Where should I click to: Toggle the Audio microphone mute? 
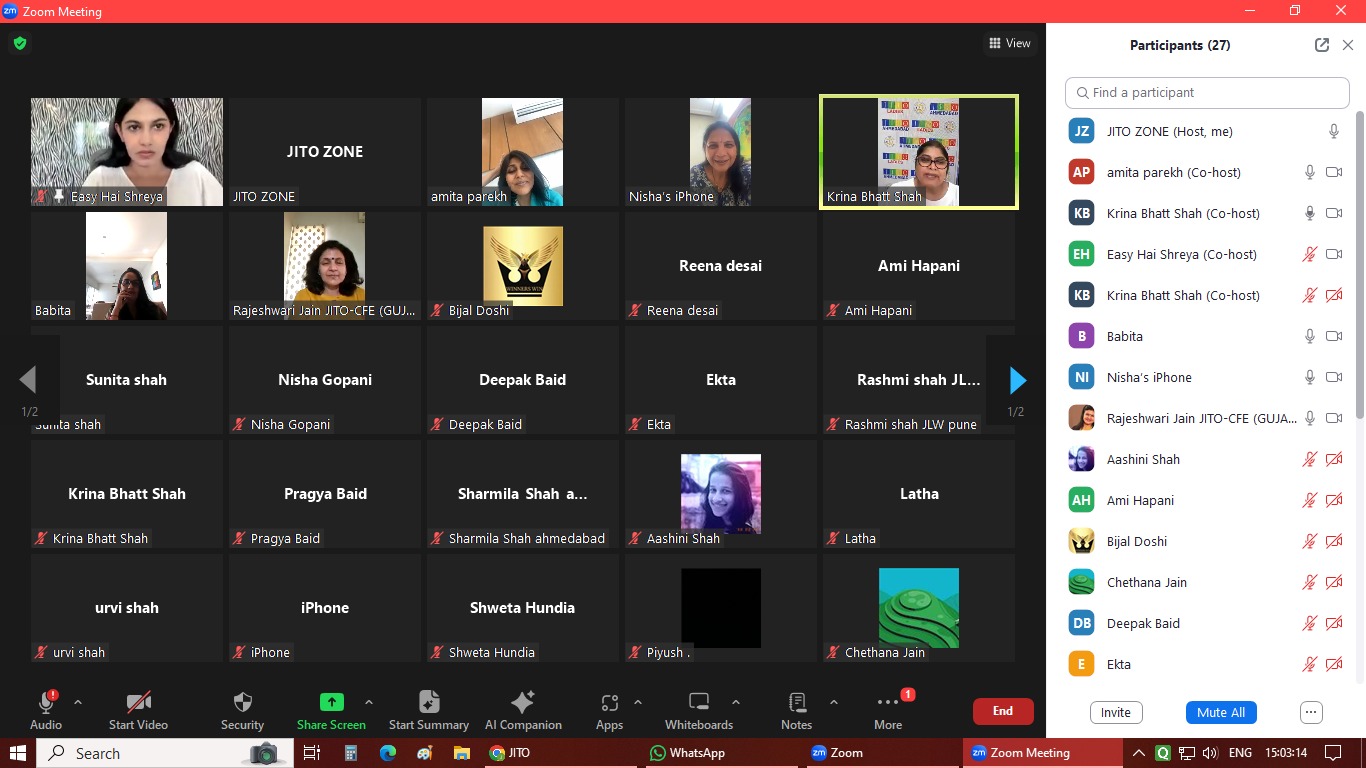pos(46,703)
